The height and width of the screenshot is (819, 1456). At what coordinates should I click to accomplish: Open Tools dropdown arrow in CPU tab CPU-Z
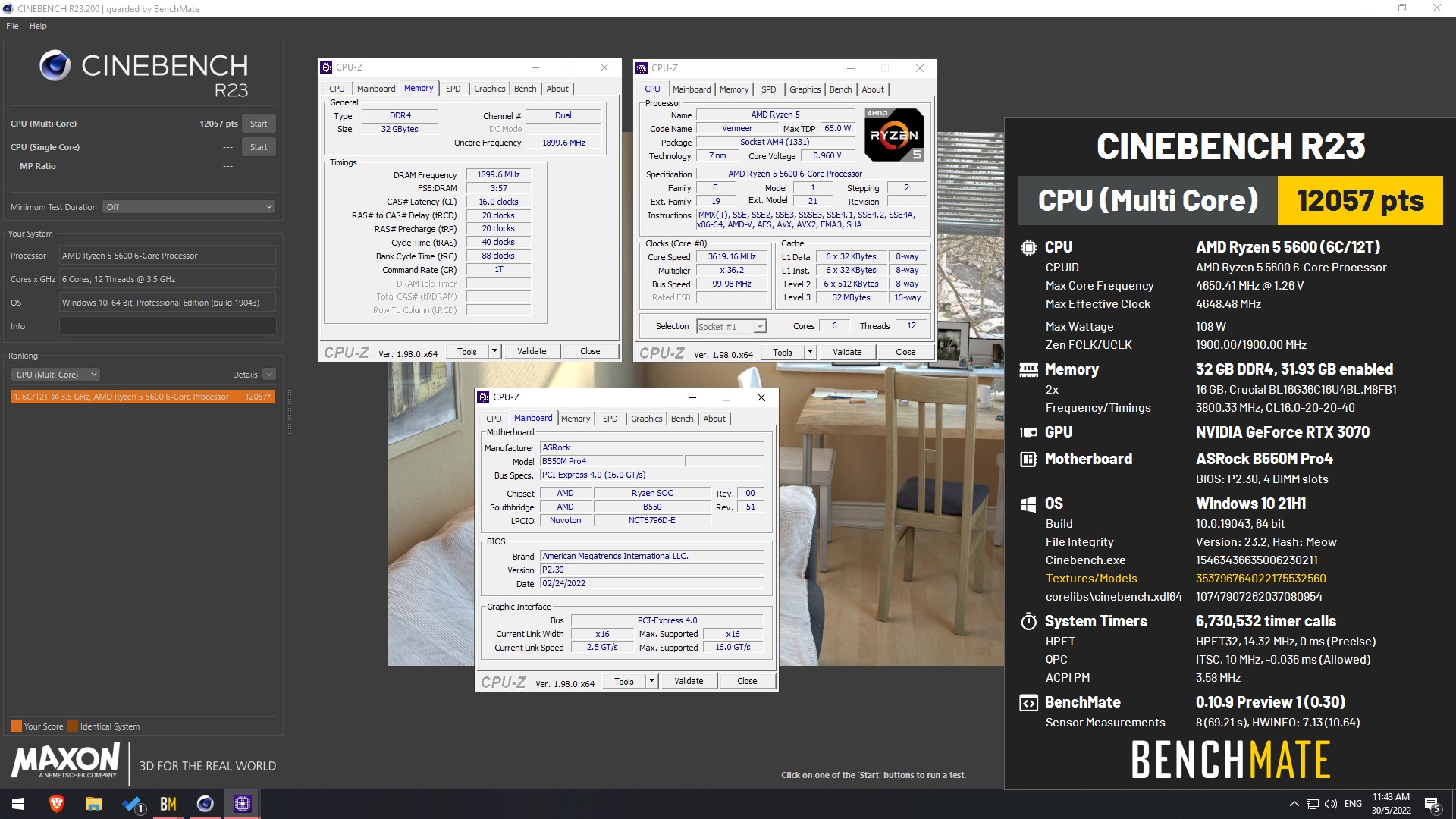click(810, 352)
